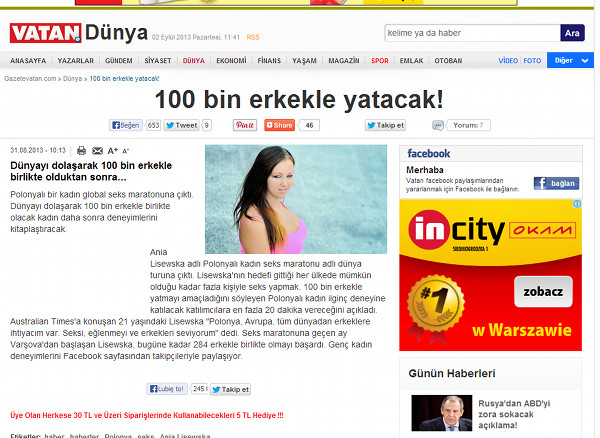Image resolution: width=600 pixels, height=438 pixels.
Task: Open the OTOBAN menu item
Action: (x=448, y=60)
